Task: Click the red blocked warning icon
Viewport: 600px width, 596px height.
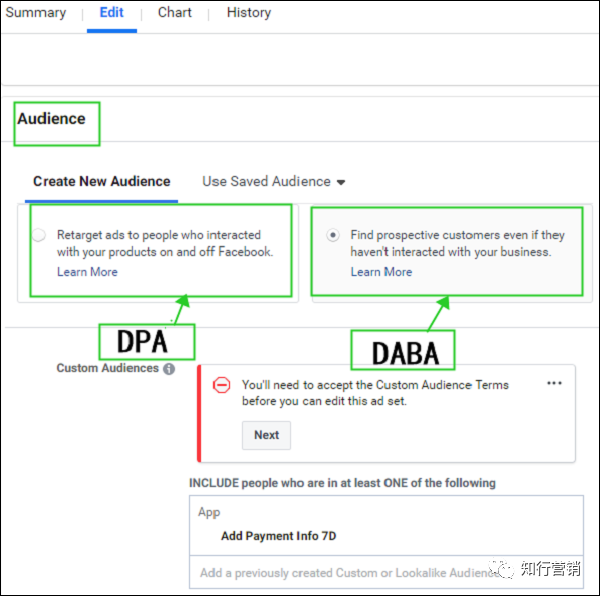Action: click(x=221, y=385)
